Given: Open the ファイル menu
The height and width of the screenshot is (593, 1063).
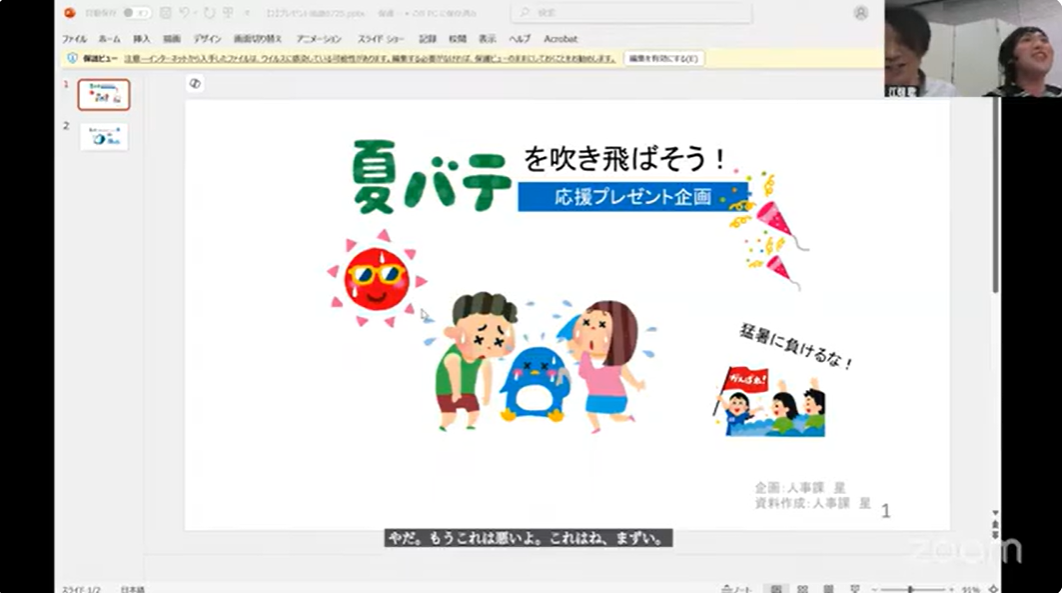Looking at the screenshot, I should click(x=75, y=39).
